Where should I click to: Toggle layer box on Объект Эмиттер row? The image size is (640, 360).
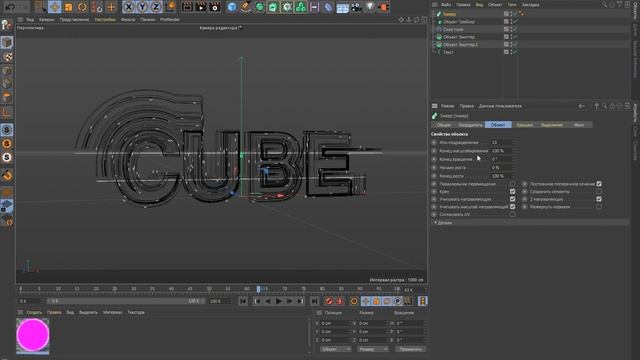(506, 37)
